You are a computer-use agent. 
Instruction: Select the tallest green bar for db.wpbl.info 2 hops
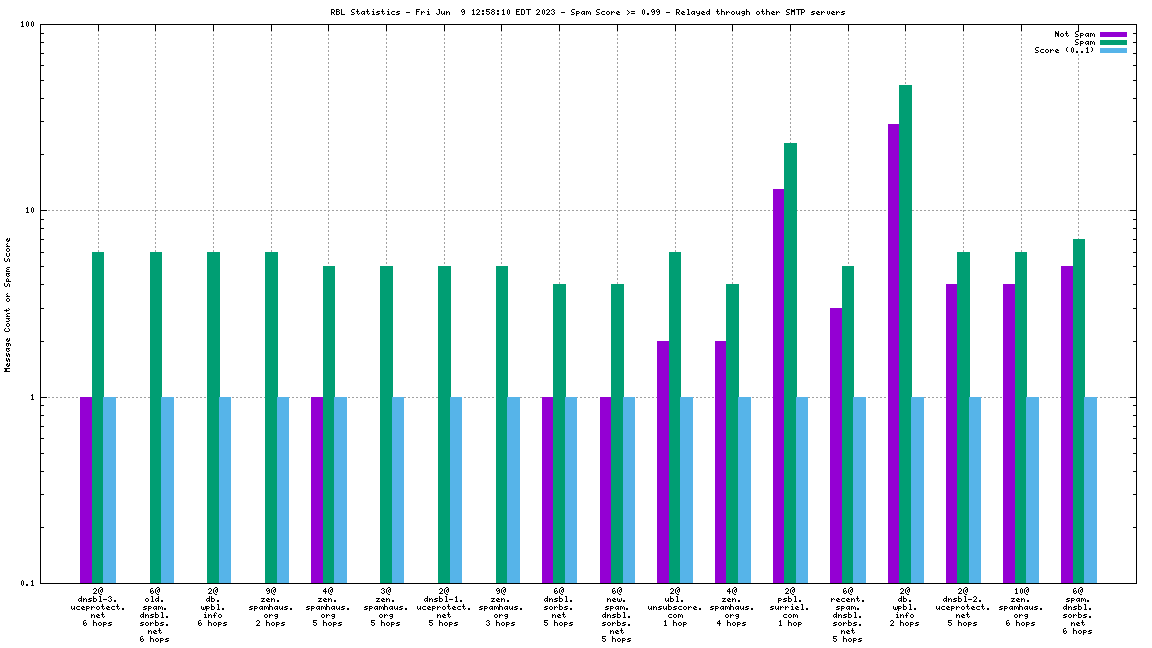point(905,330)
